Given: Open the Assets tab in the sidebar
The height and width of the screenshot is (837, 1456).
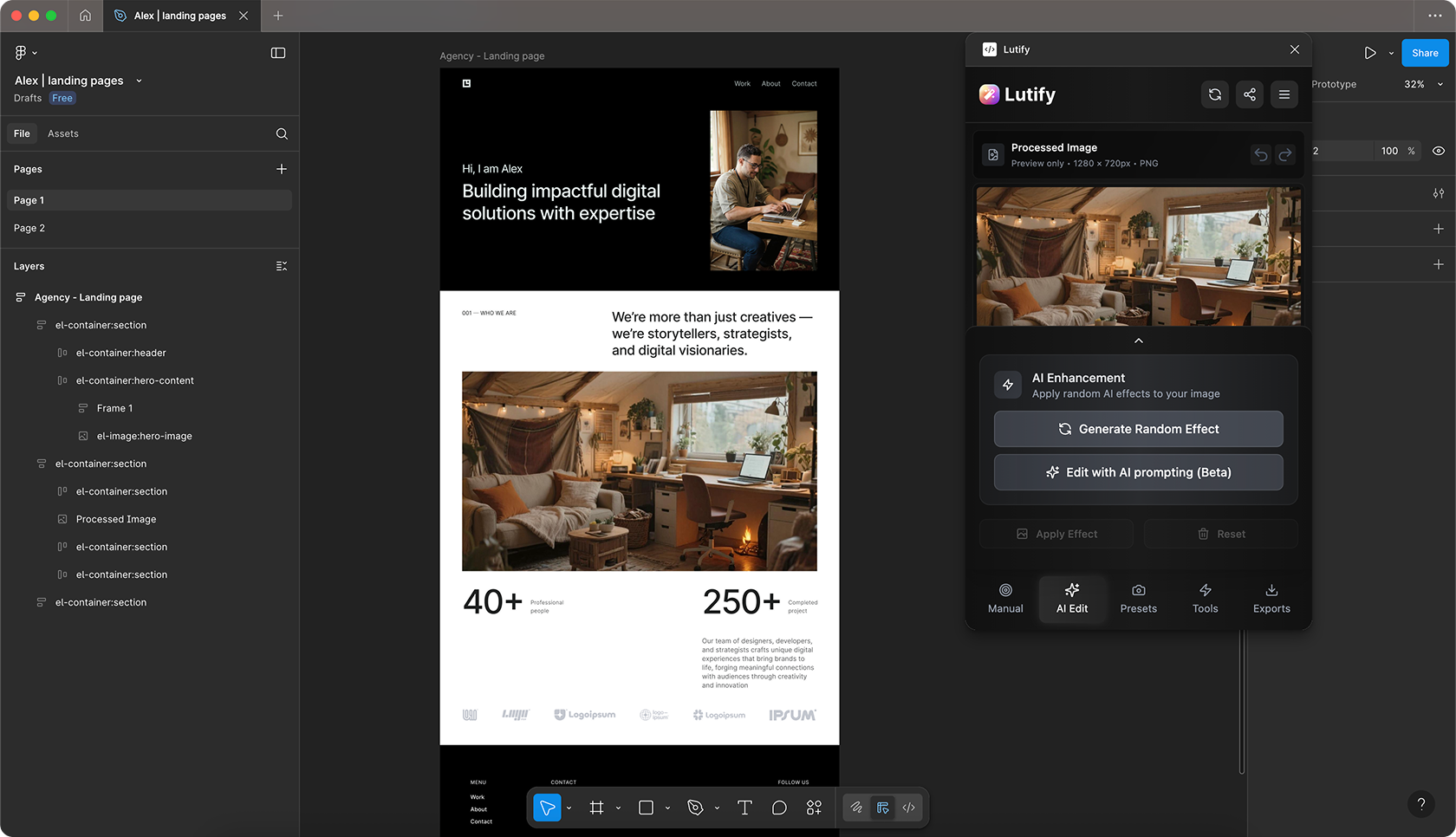Looking at the screenshot, I should click(62, 133).
